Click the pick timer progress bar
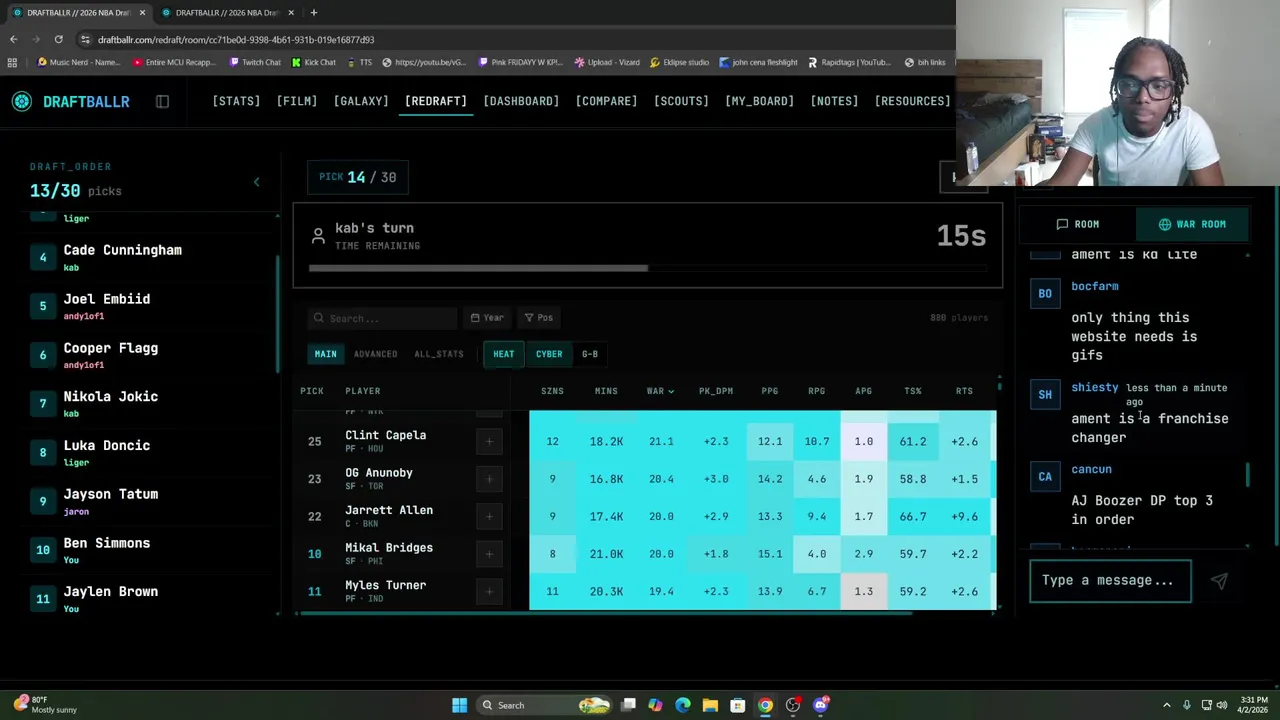The width and height of the screenshot is (1280, 720). click(647, 268)
